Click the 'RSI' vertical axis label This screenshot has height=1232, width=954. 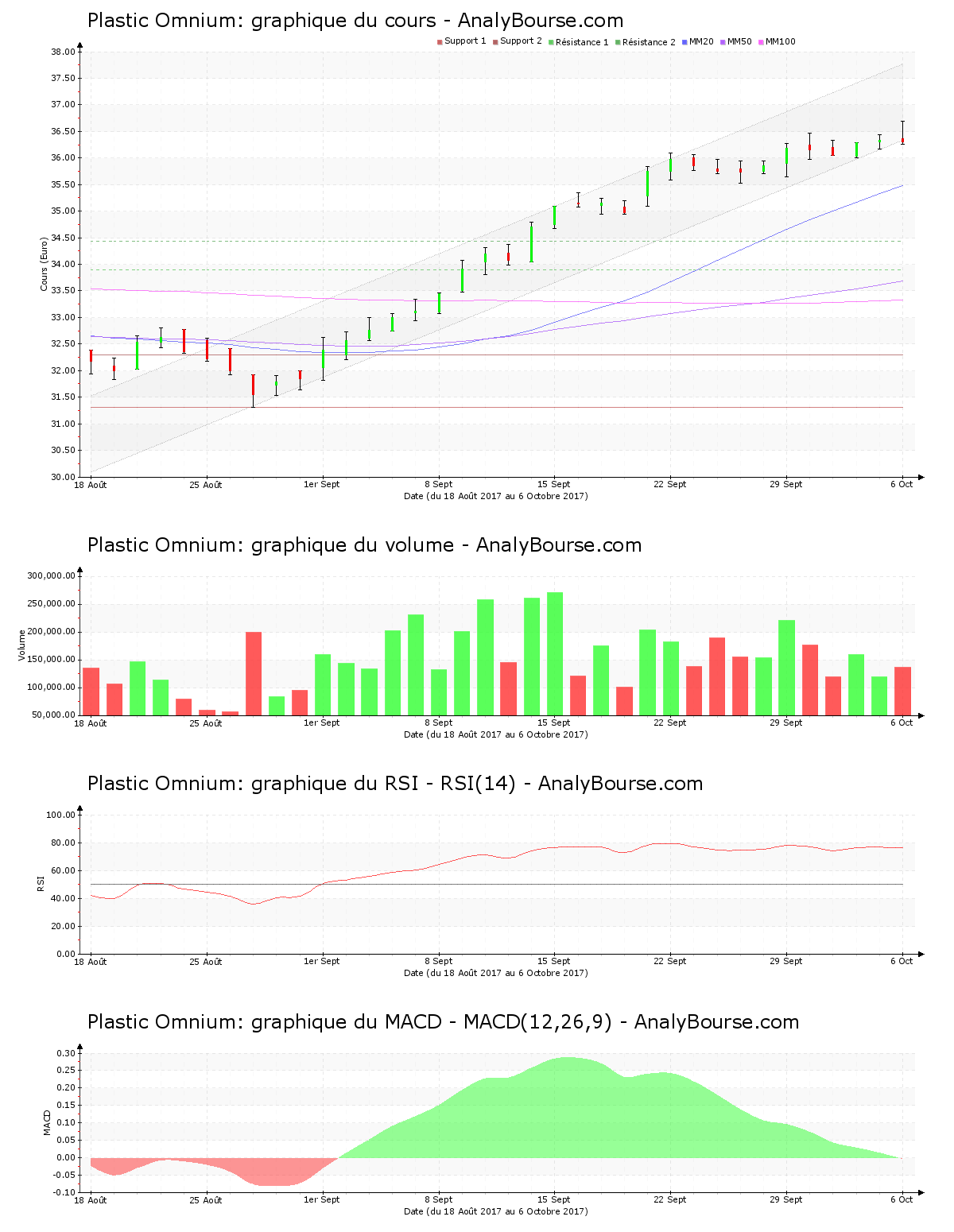pyautogui.click(x=41, y=884)
